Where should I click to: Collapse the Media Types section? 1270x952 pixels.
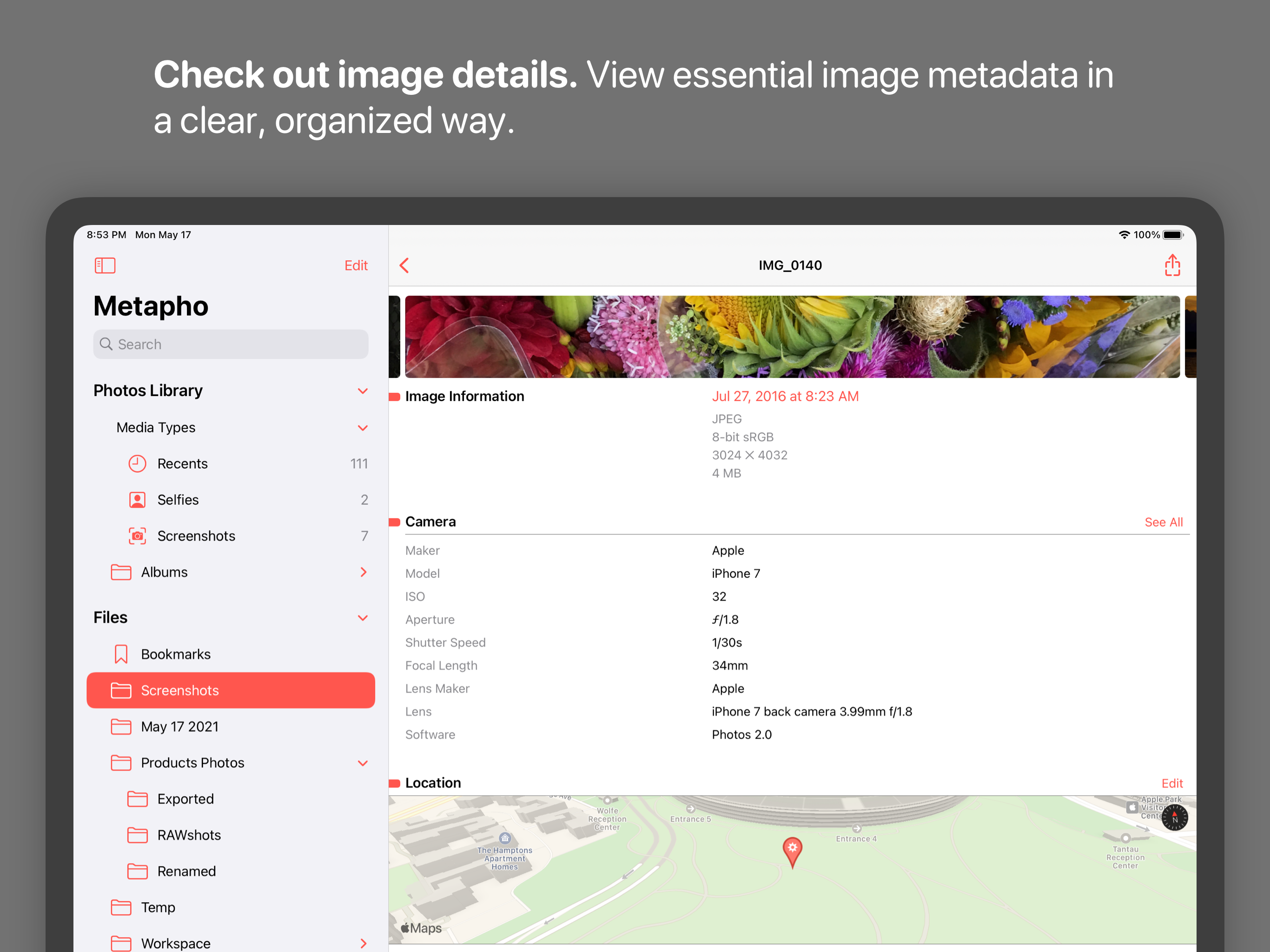[x=363, y=428]
